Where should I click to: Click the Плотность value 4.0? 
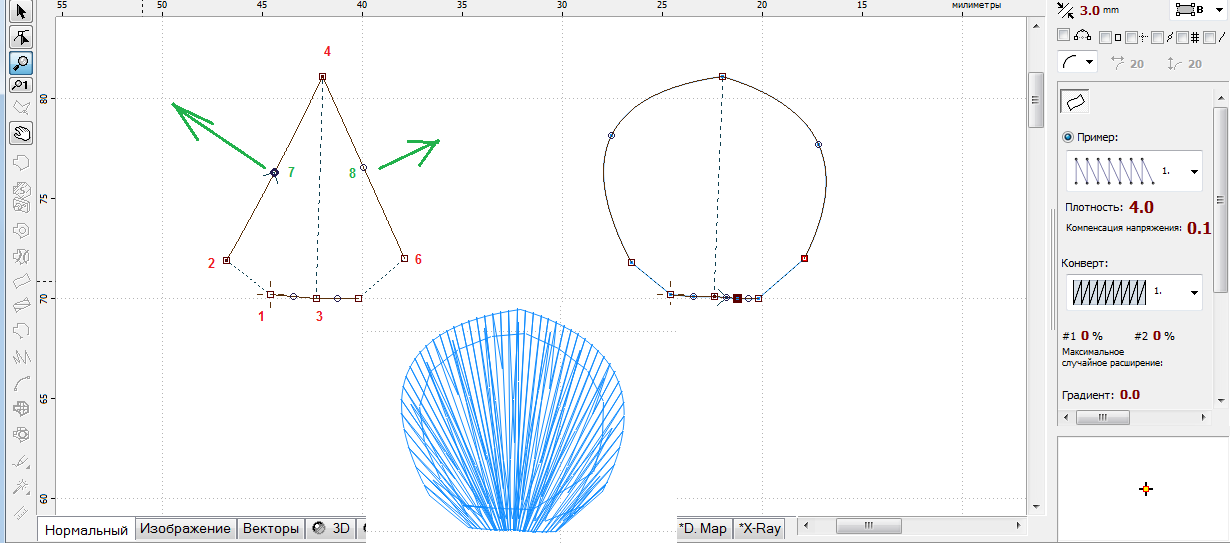click(1141, 207)
